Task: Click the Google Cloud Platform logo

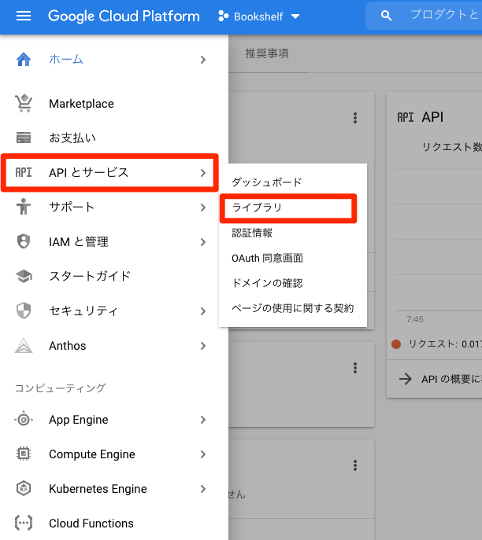Action: pyautogui.click(x=124, y=16)
